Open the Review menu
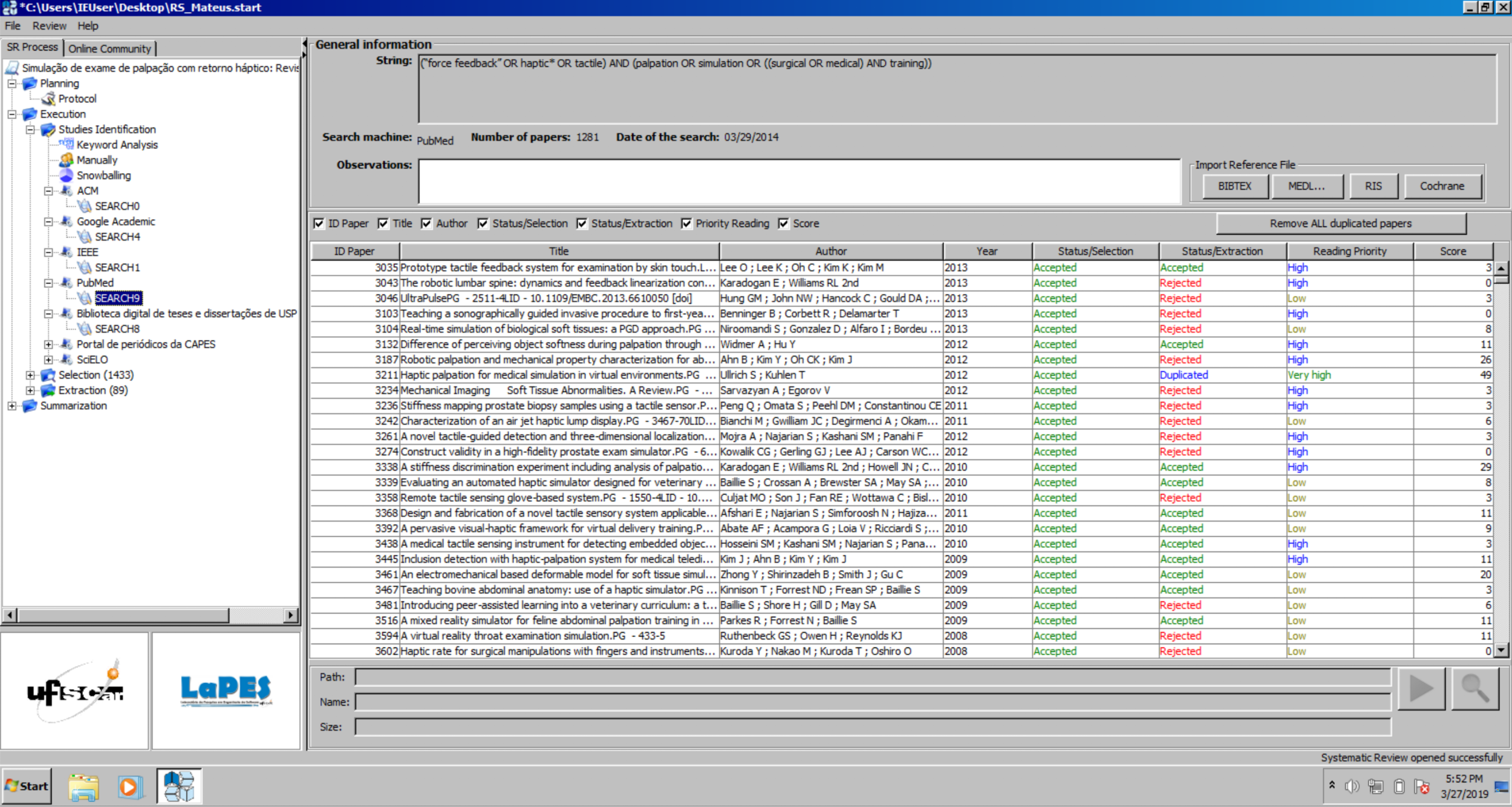Screen dimensions: 1512x807 (49, 26)
